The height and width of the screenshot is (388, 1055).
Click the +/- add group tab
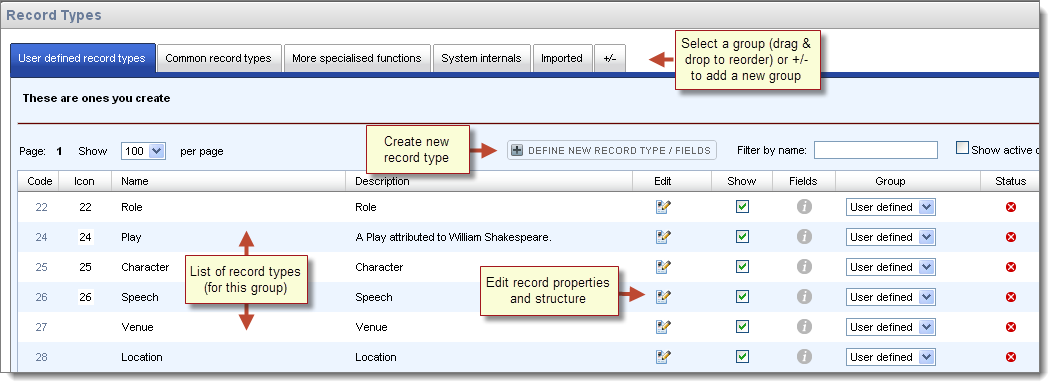pos(610,59)
